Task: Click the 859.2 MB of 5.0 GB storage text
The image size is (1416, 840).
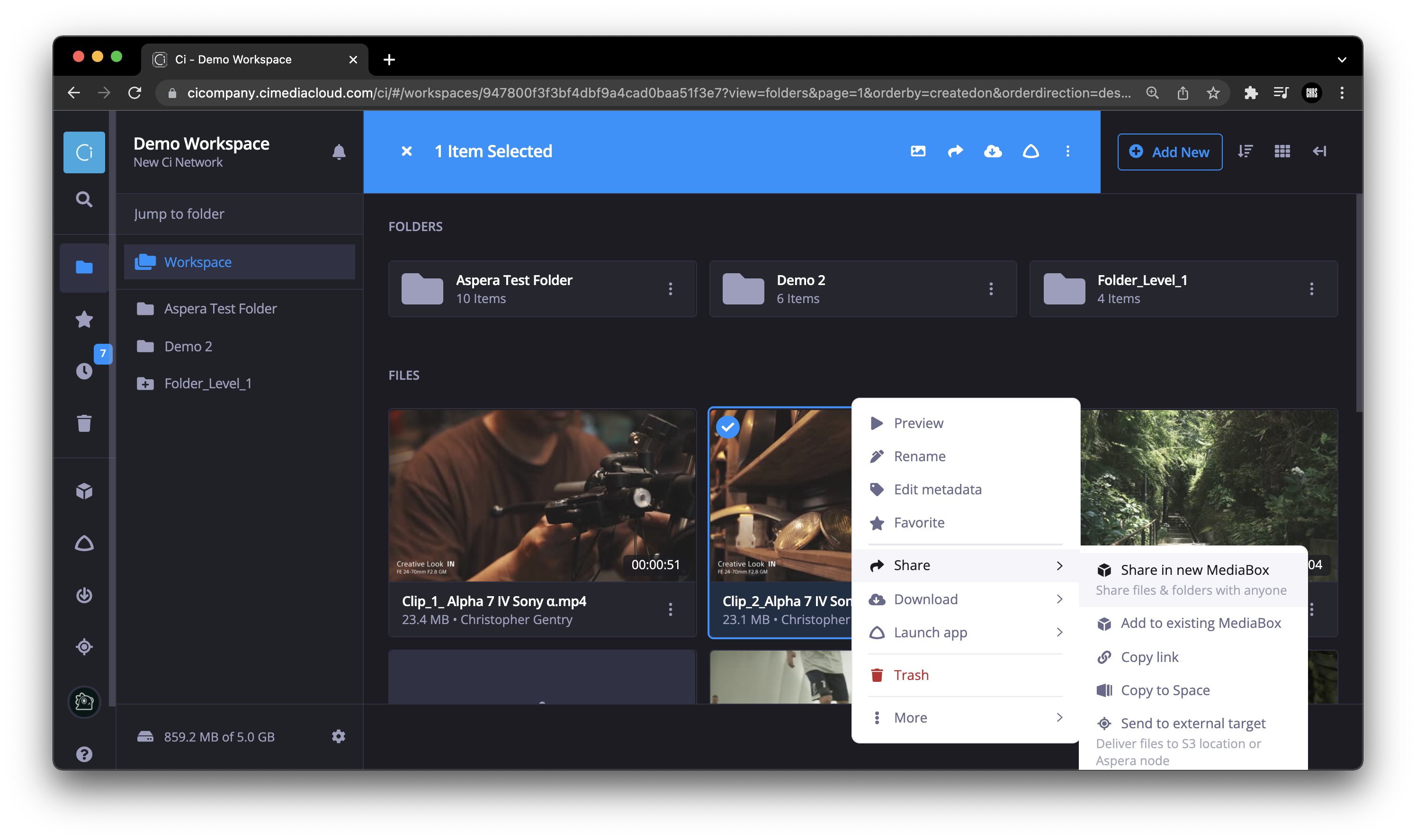Action: coord(219,736)
